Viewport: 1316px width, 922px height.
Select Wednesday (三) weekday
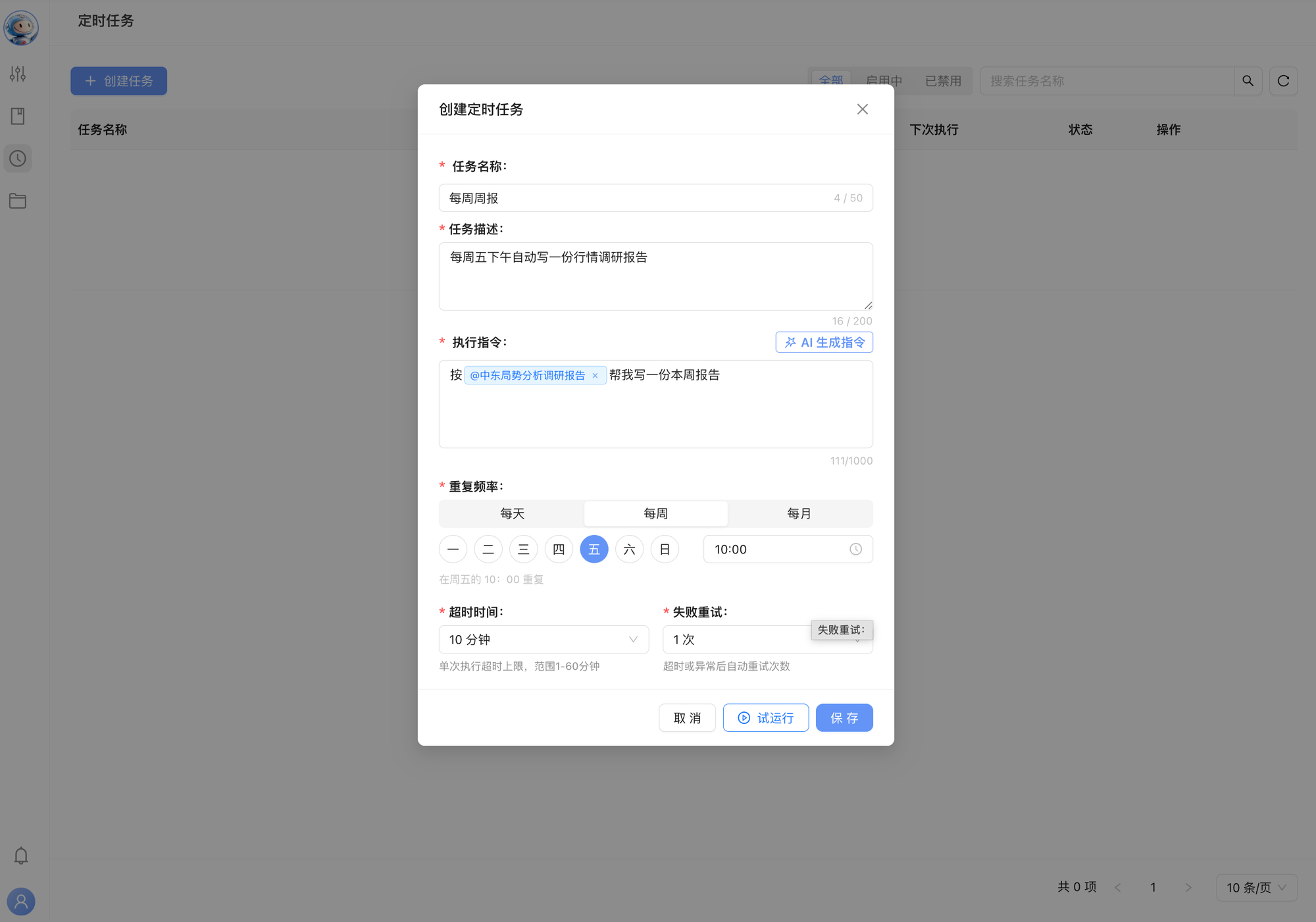point(524,549)
